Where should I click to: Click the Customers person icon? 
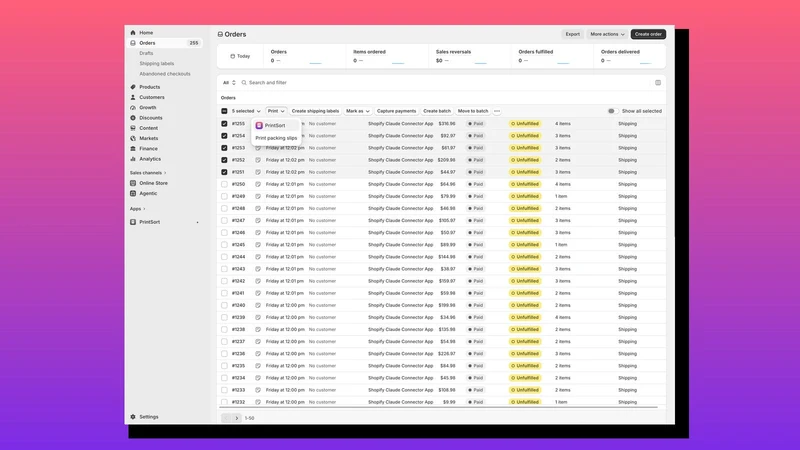(133, 97)
